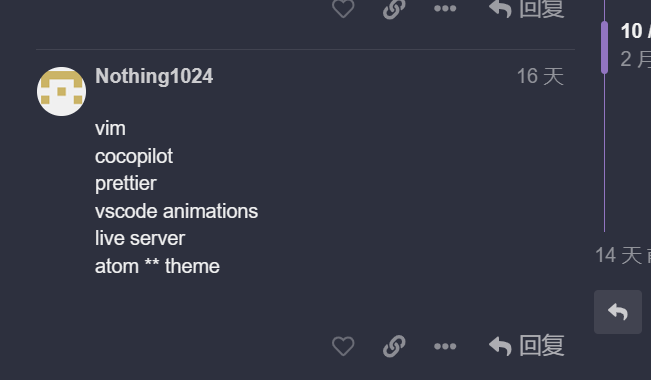Copy link to Nothing1024's post via chain icon
The height and width of the screenshot is (380, 651).
click(394, 346)
